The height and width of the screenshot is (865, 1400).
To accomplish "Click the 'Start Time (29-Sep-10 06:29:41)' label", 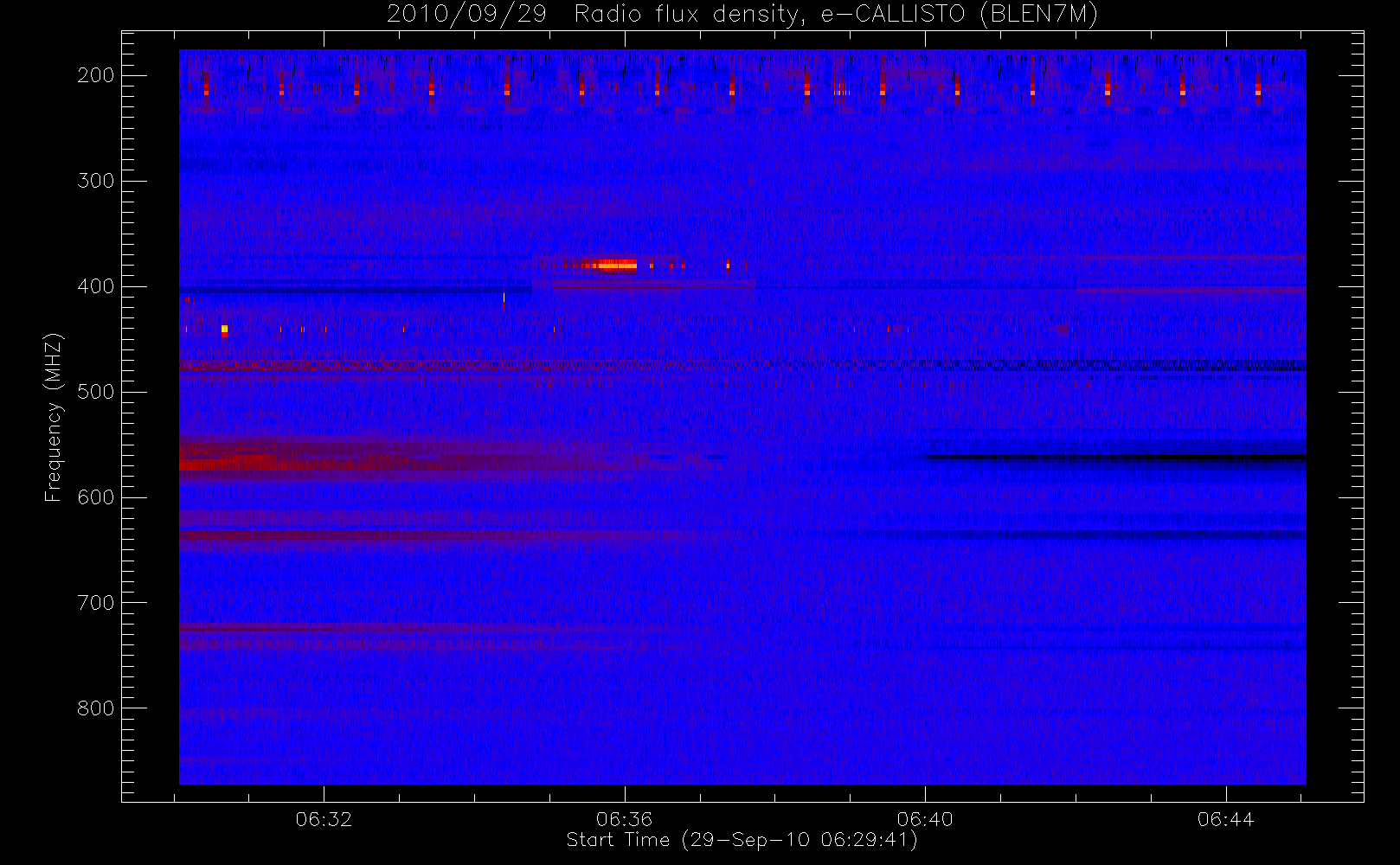I will tap(742, 840).
